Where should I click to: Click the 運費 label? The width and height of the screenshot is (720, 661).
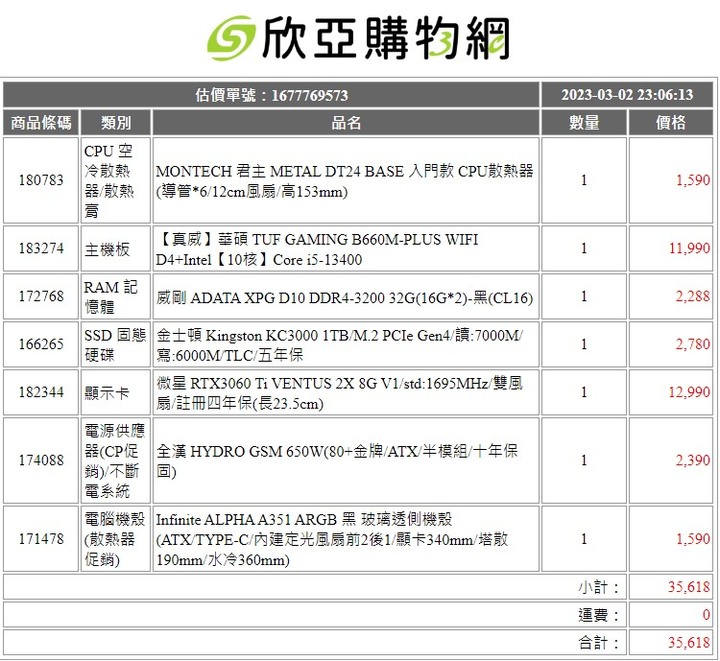click(598, 615)
